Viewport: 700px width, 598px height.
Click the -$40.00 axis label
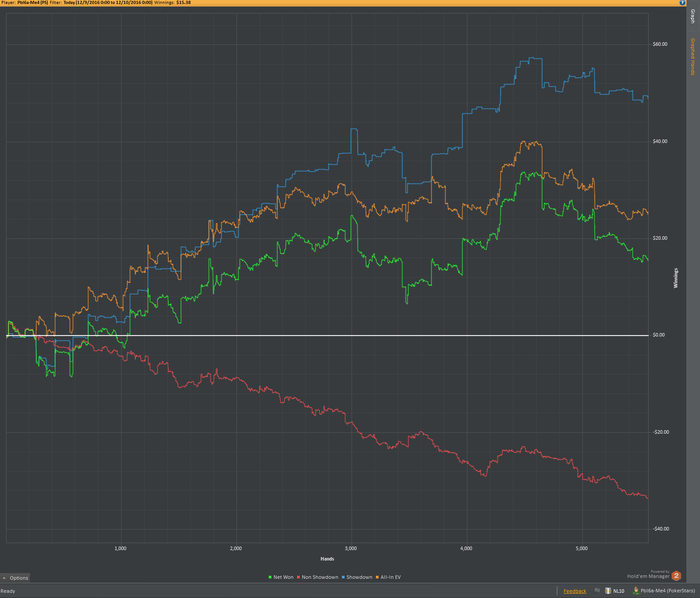click(x=661, y=529)
